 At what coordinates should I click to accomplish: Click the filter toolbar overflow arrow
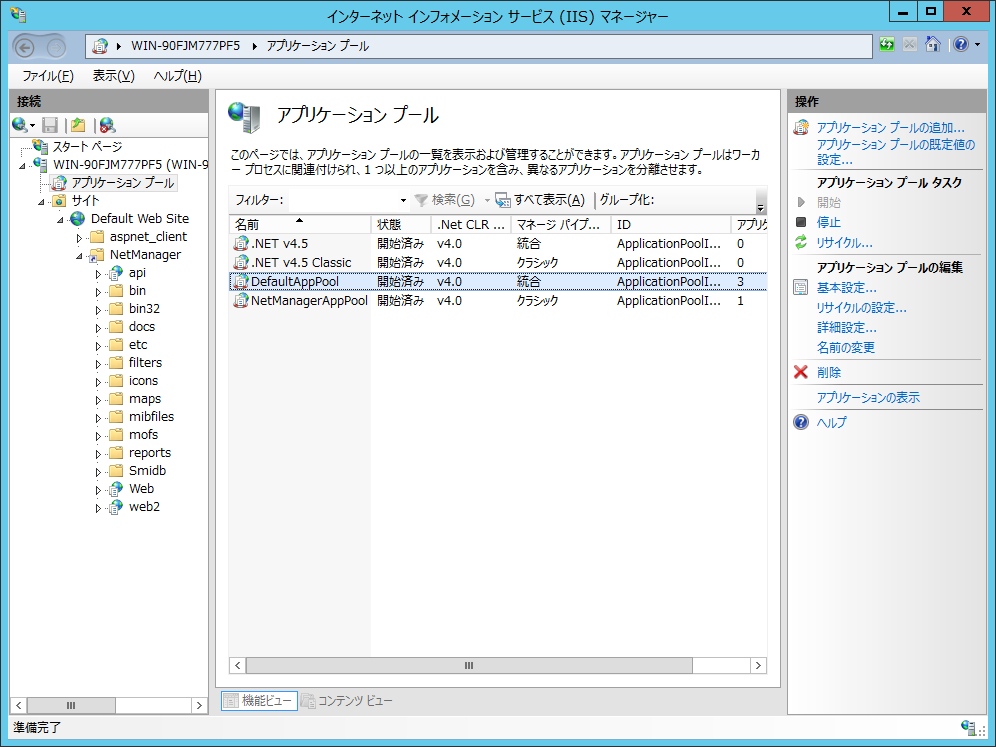[760, 207]
